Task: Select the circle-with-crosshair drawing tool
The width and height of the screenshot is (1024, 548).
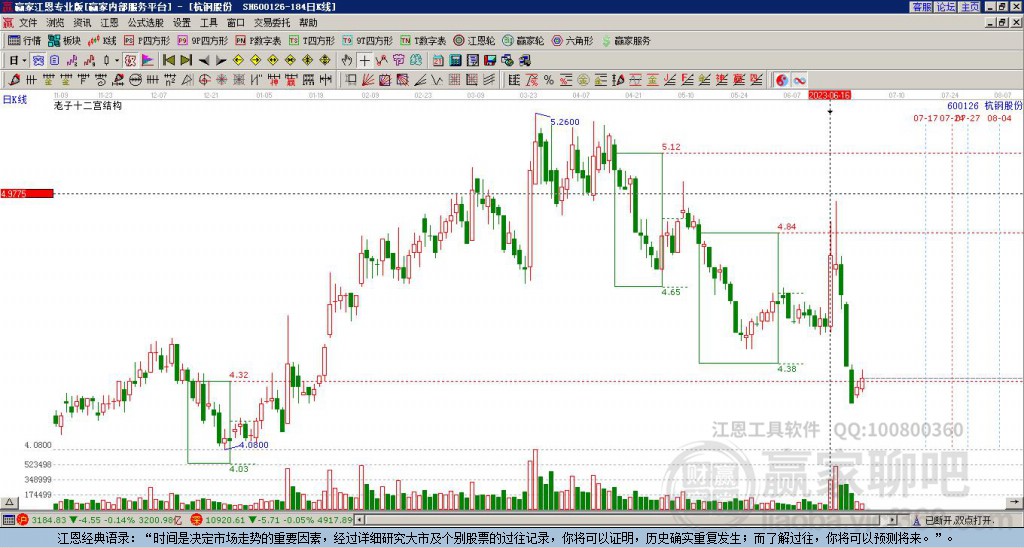Action: [x=204, y=80]
